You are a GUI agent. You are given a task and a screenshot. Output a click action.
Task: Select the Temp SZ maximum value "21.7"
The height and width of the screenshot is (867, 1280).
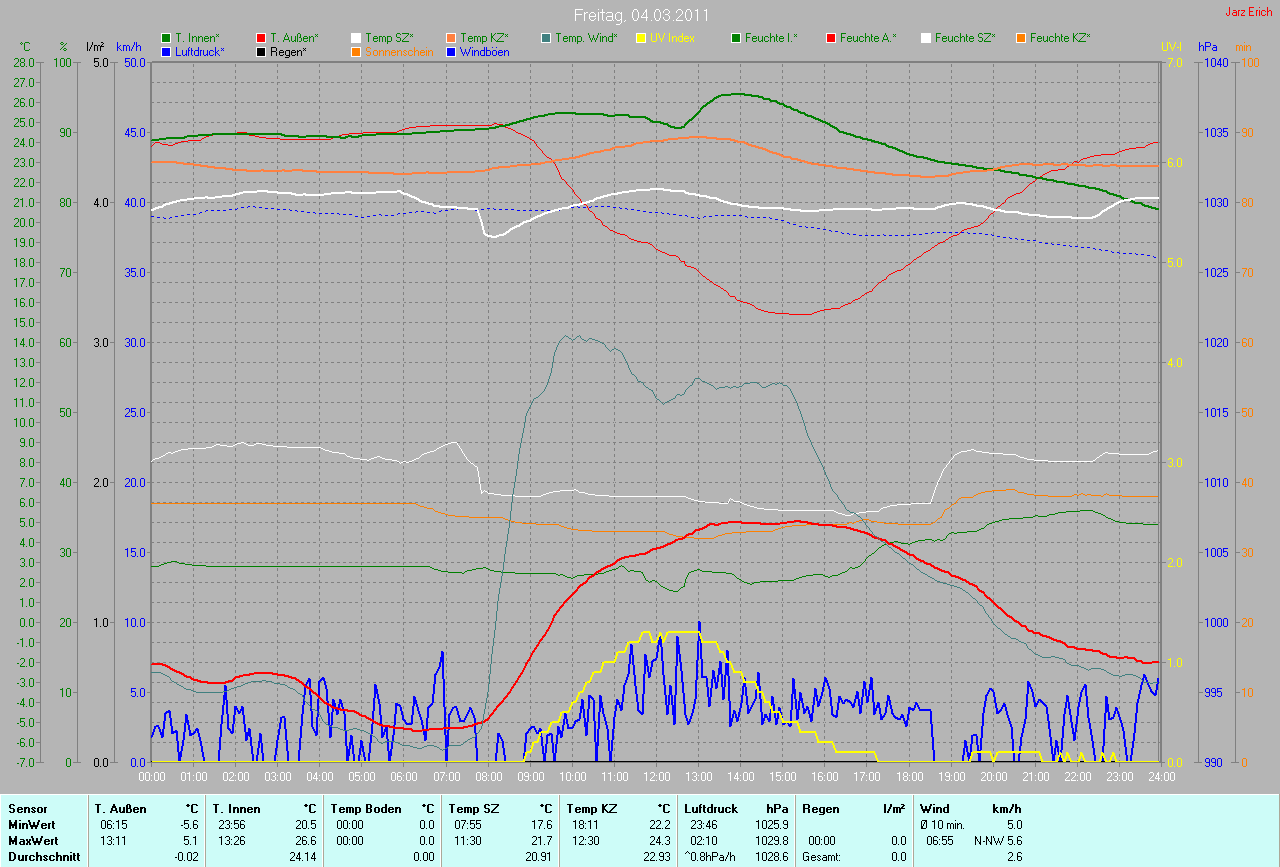click(x=541, y=841)
